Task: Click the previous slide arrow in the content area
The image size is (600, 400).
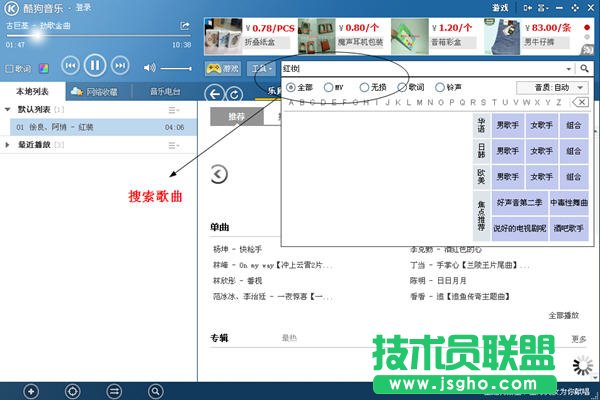Action: (219, 174)
